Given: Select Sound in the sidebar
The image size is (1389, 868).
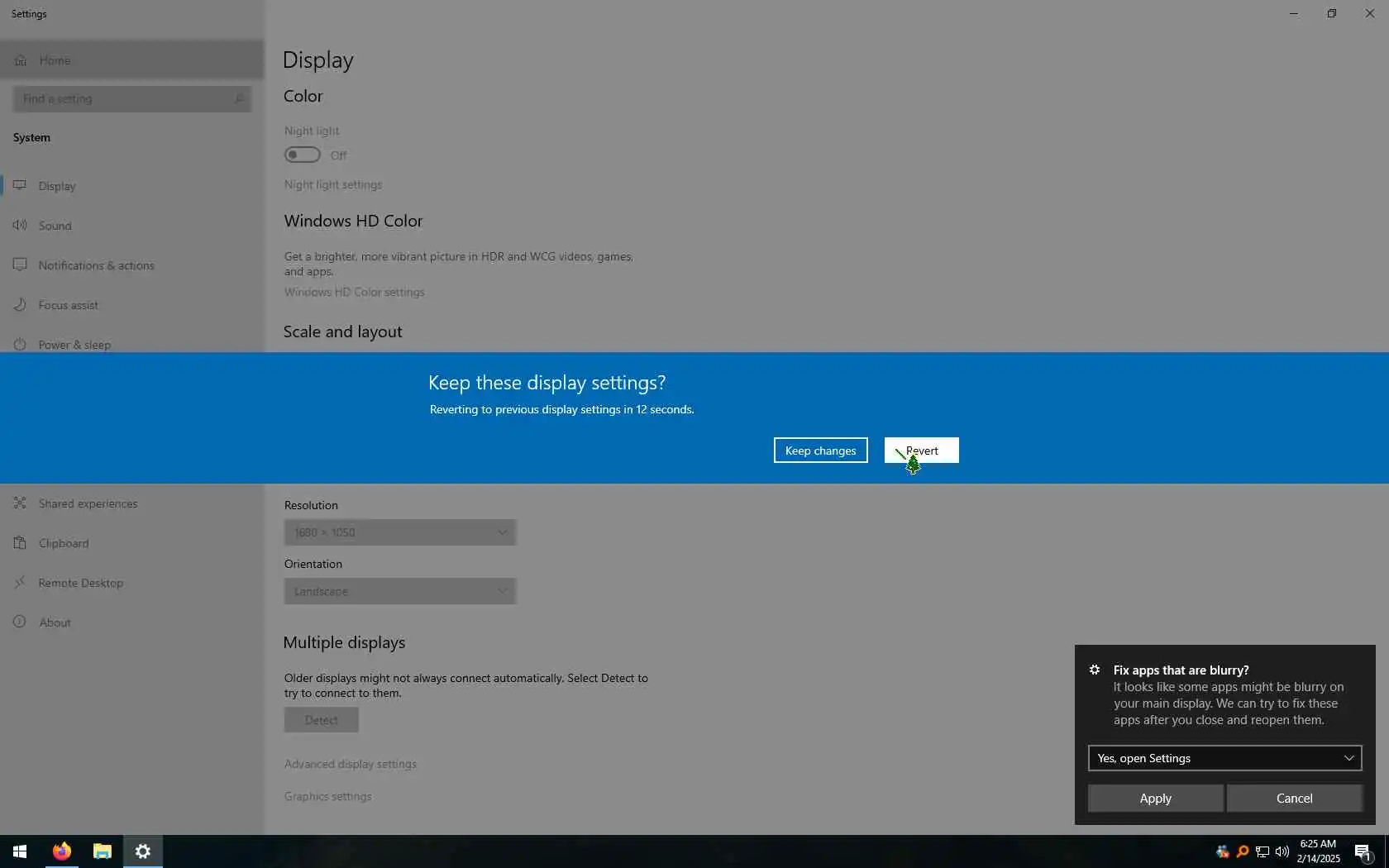Looking at the screenshot, I should 132,226.
